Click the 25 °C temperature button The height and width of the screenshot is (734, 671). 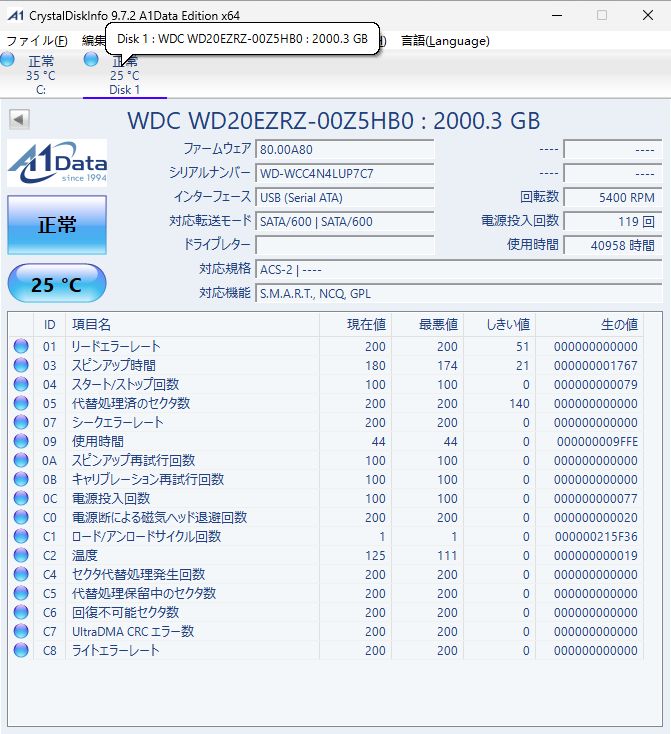[x=57, y=284]
